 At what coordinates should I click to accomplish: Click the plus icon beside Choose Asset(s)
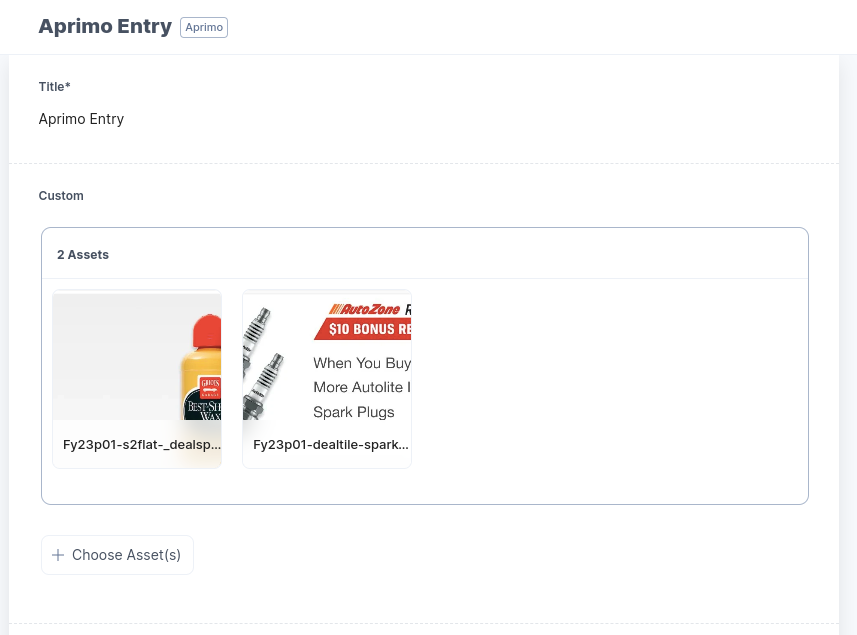[x=58, y=555]
